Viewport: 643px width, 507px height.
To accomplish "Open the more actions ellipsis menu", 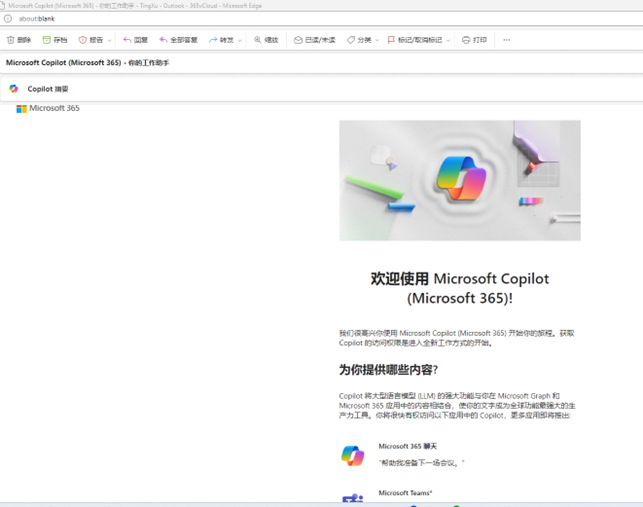I will pos(507,40).
